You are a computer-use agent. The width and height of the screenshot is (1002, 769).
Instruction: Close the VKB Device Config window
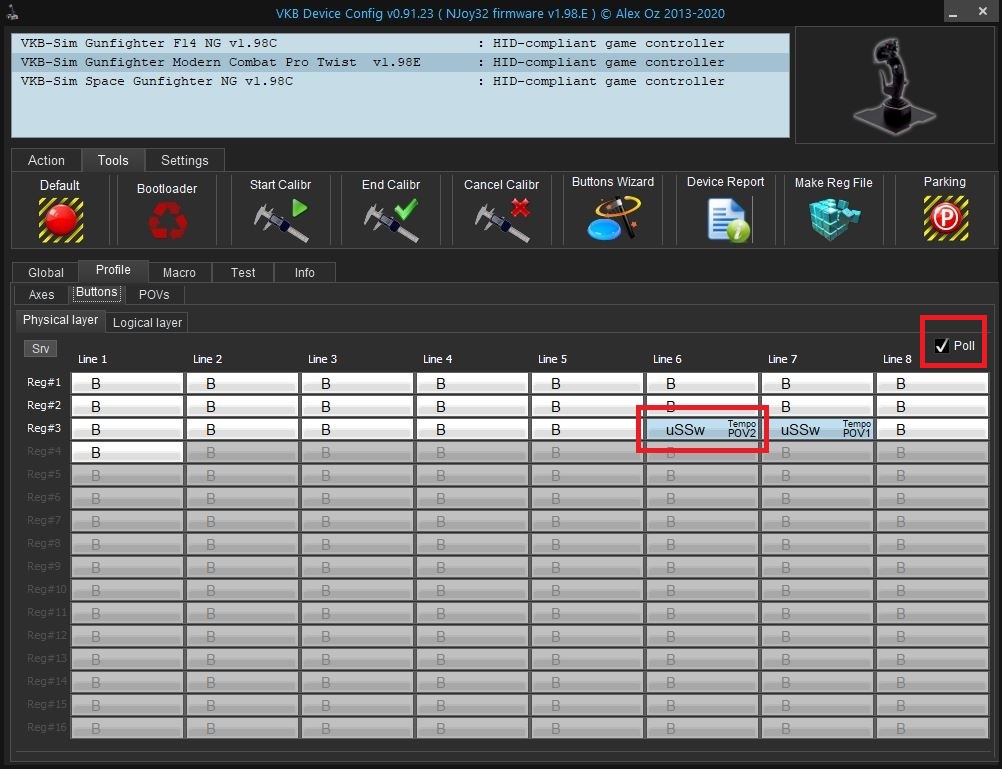(x=983, y=12)
